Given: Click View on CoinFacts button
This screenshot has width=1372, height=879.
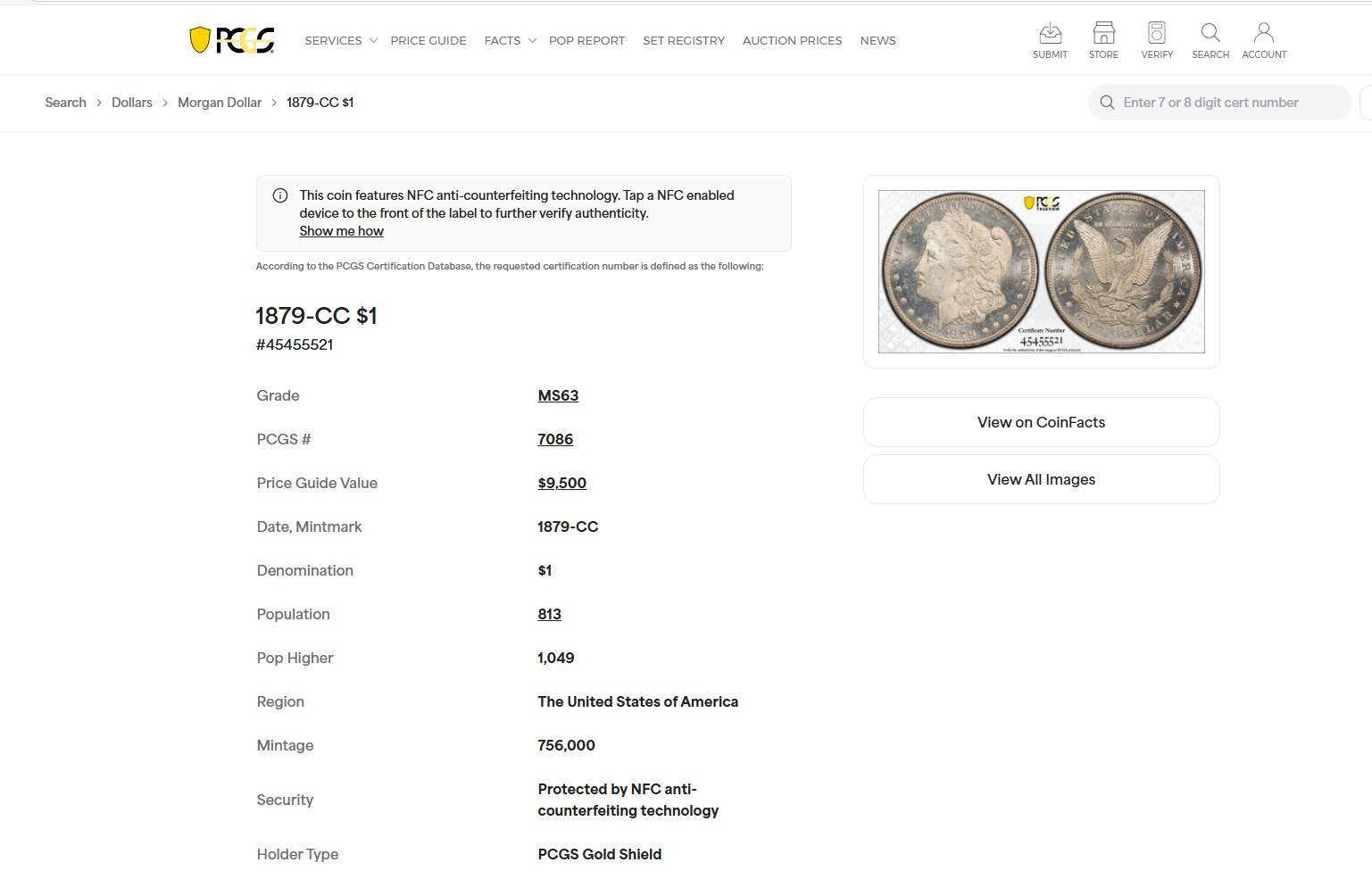Looking at the screenshot, I should click(x=1041, y=422).
